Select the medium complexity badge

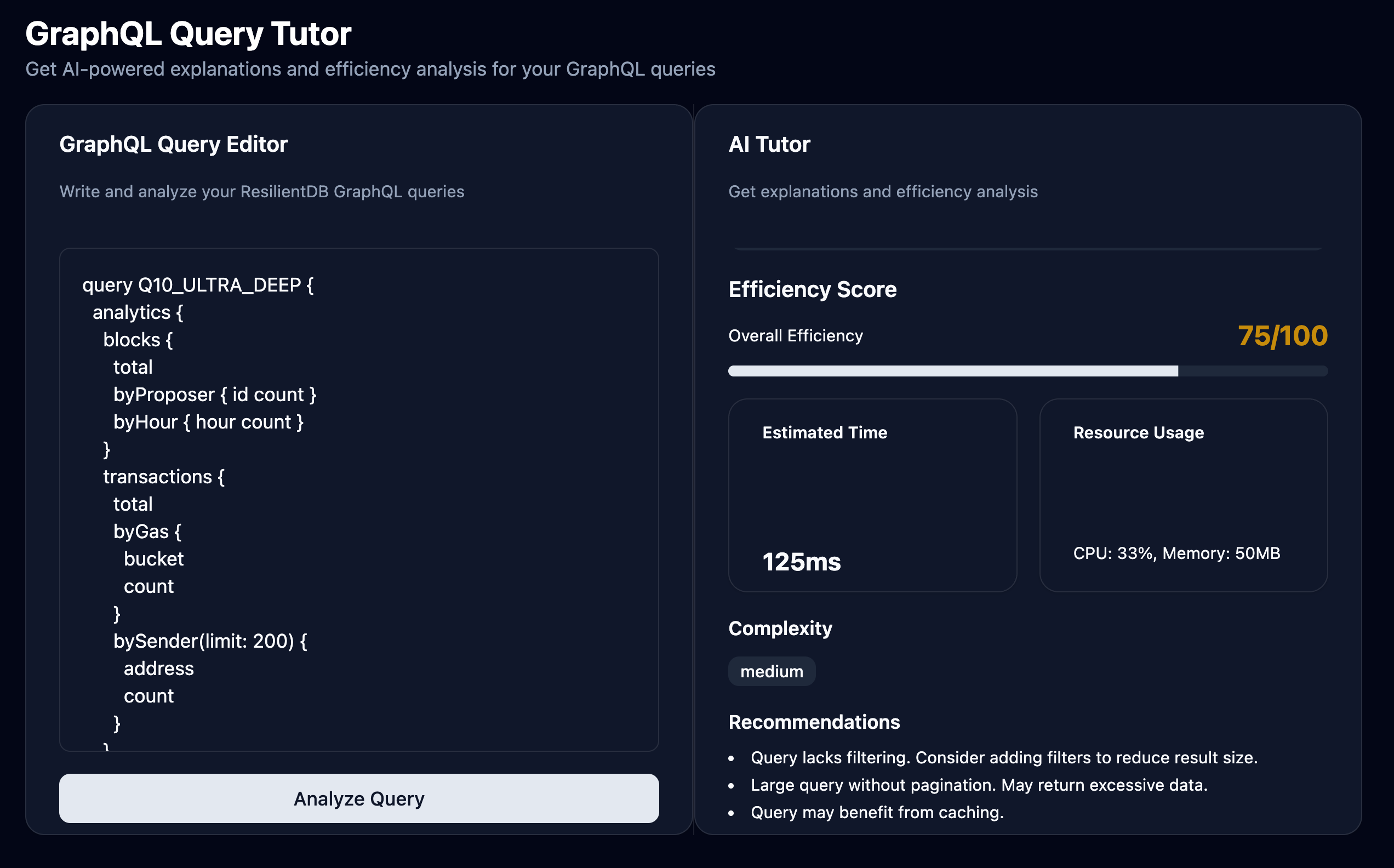tap(772, 671)
